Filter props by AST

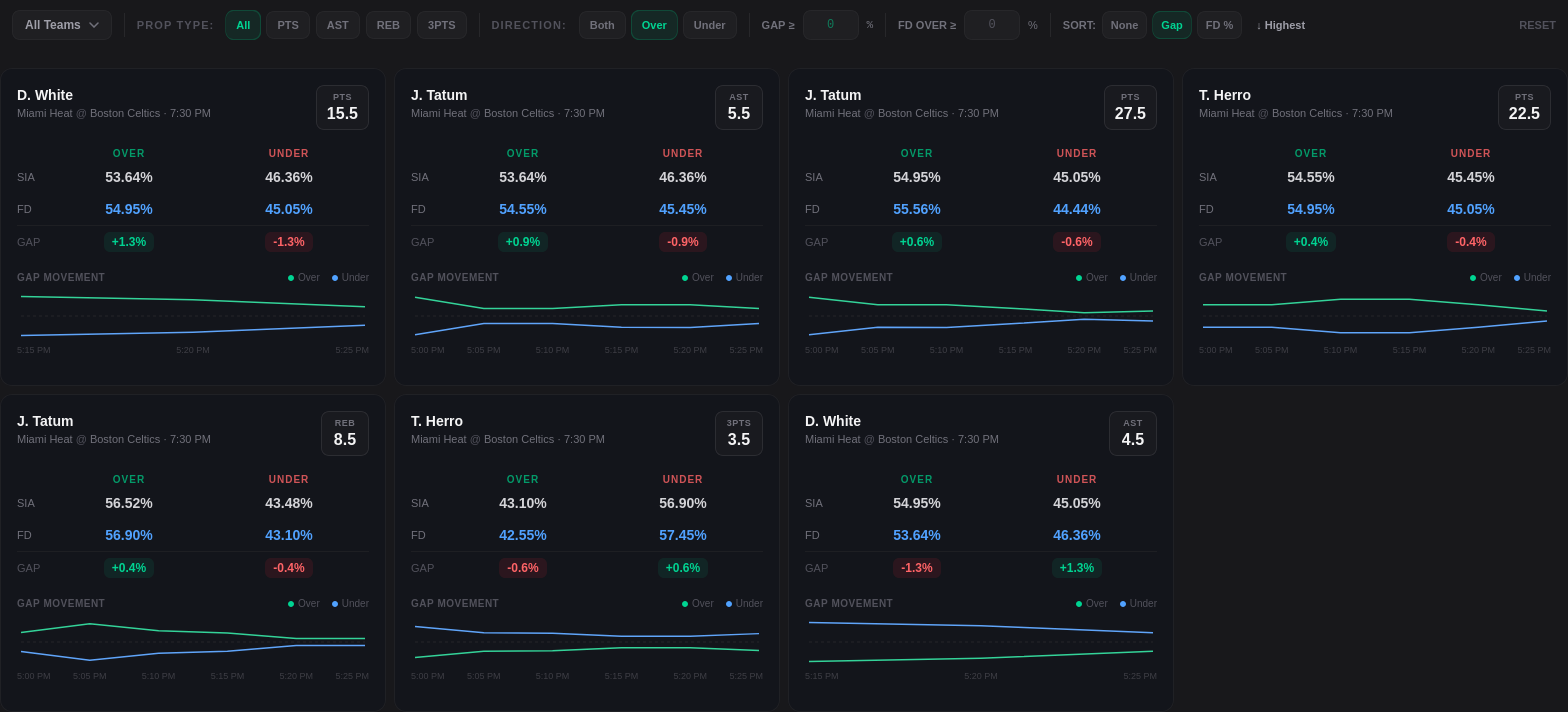point(338,25)
